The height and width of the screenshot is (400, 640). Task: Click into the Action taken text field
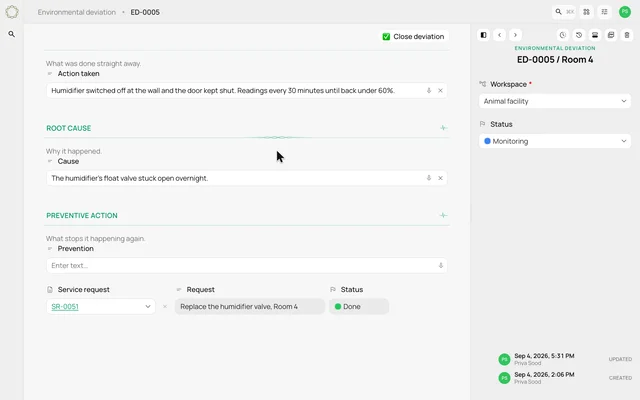click(247, 91)
